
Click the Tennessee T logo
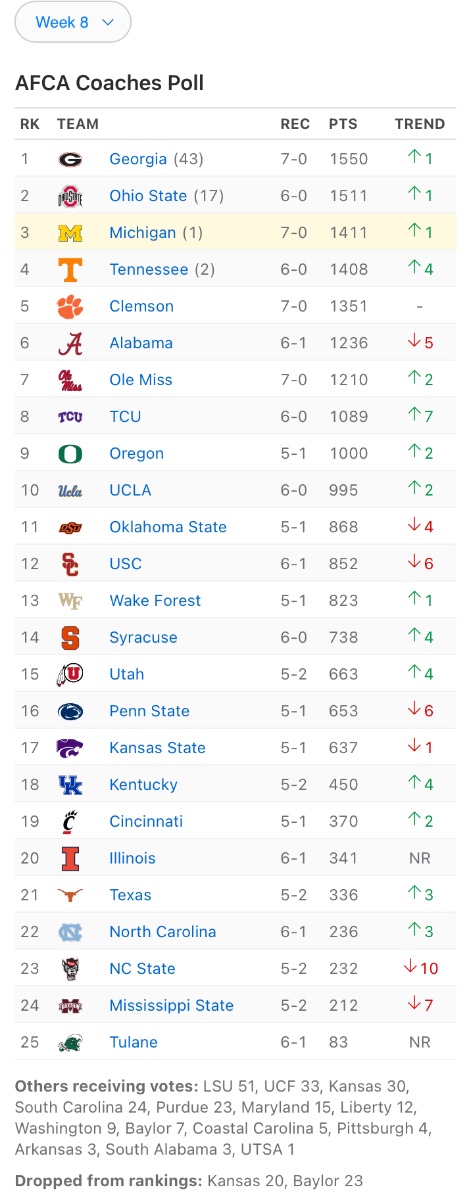click(70, 270)
